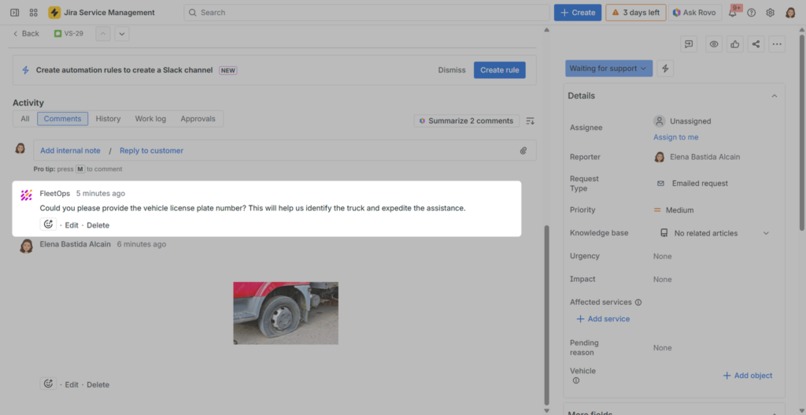Viewport: 806px width, 415px height.
Task: Click the share icon
Action: click(756, 44)
